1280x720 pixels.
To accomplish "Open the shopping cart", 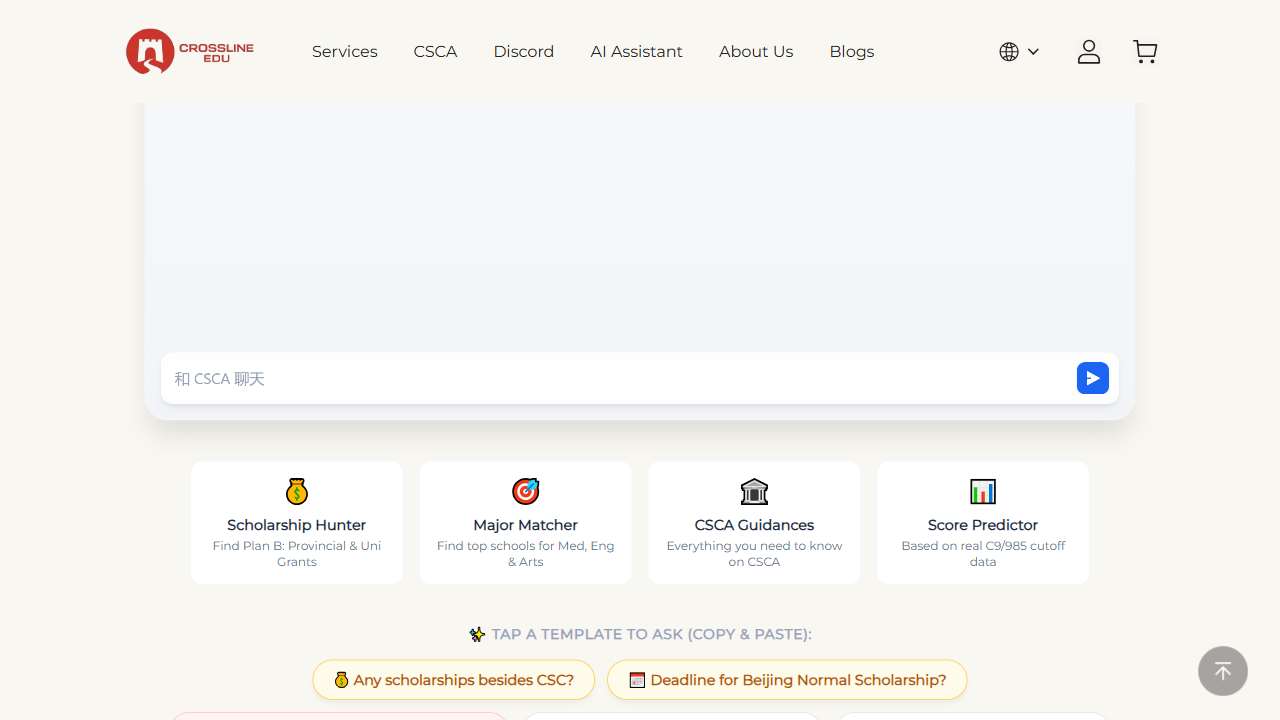I will coord(1145,52).
